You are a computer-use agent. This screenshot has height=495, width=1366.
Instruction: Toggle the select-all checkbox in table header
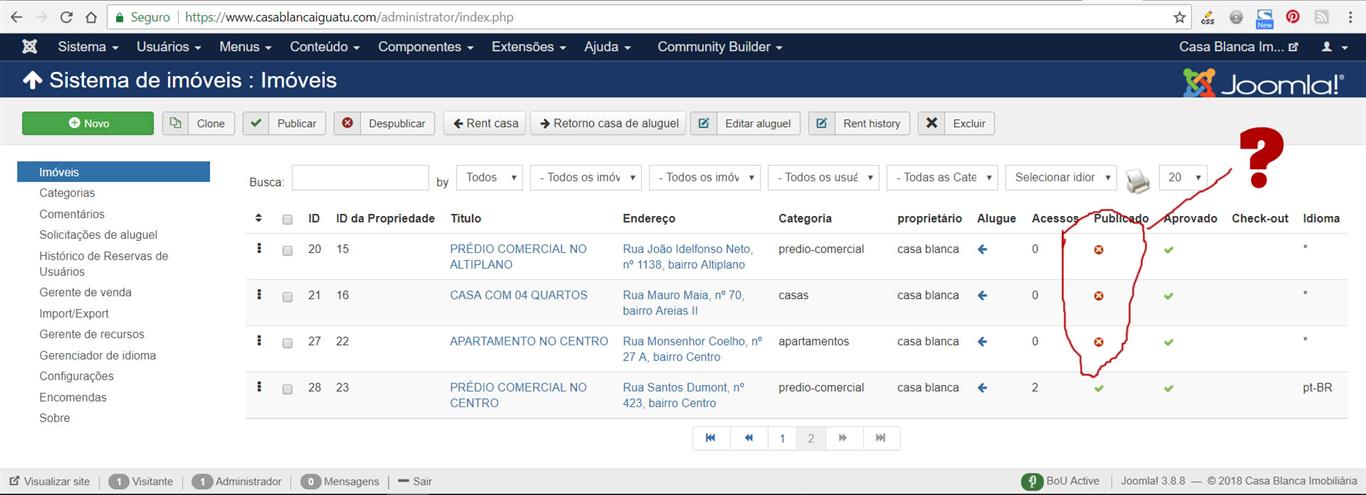[x=287, y=219]
